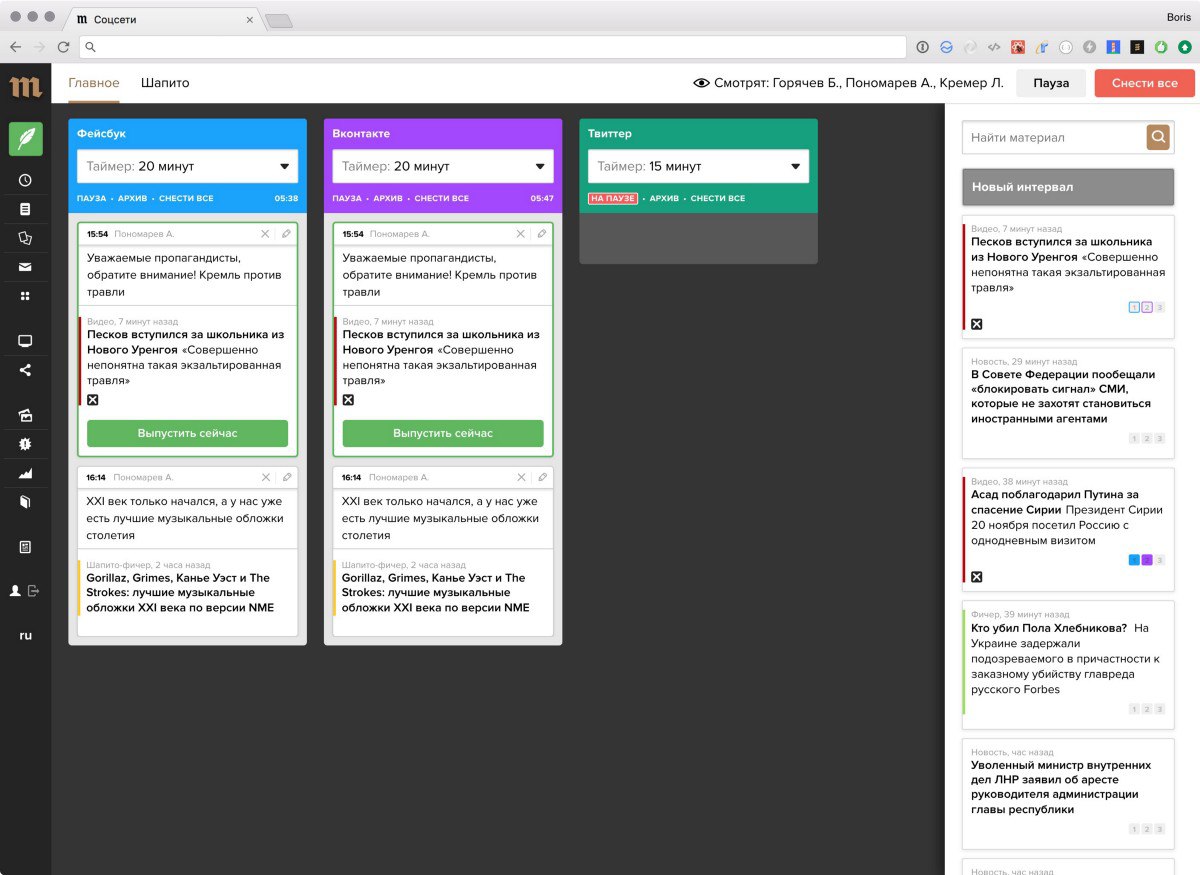Click the browser address bar
The height and width of the screenshot is (875, 1200).
pos(493,47)
